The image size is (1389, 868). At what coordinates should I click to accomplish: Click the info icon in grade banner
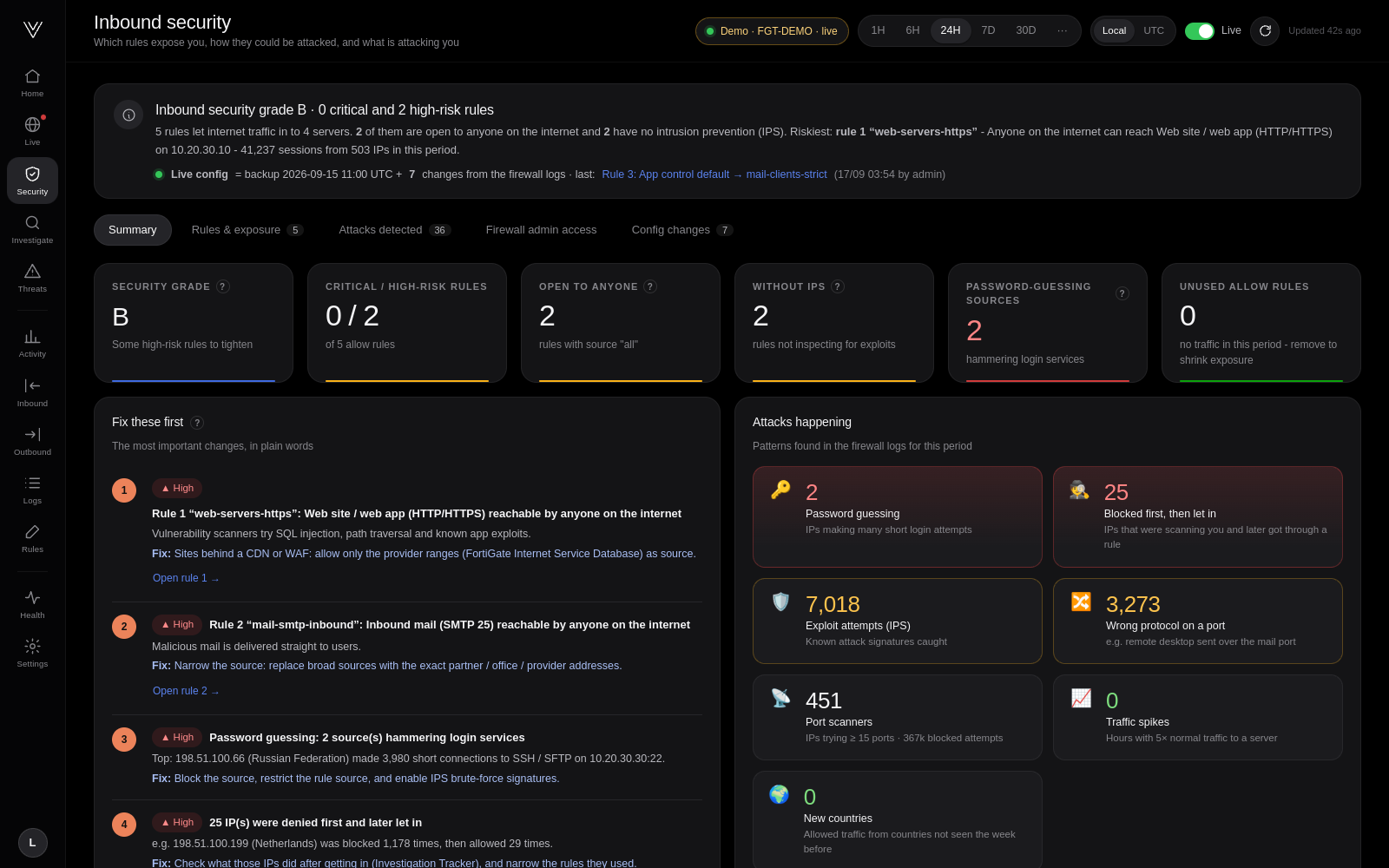[128, 115]
